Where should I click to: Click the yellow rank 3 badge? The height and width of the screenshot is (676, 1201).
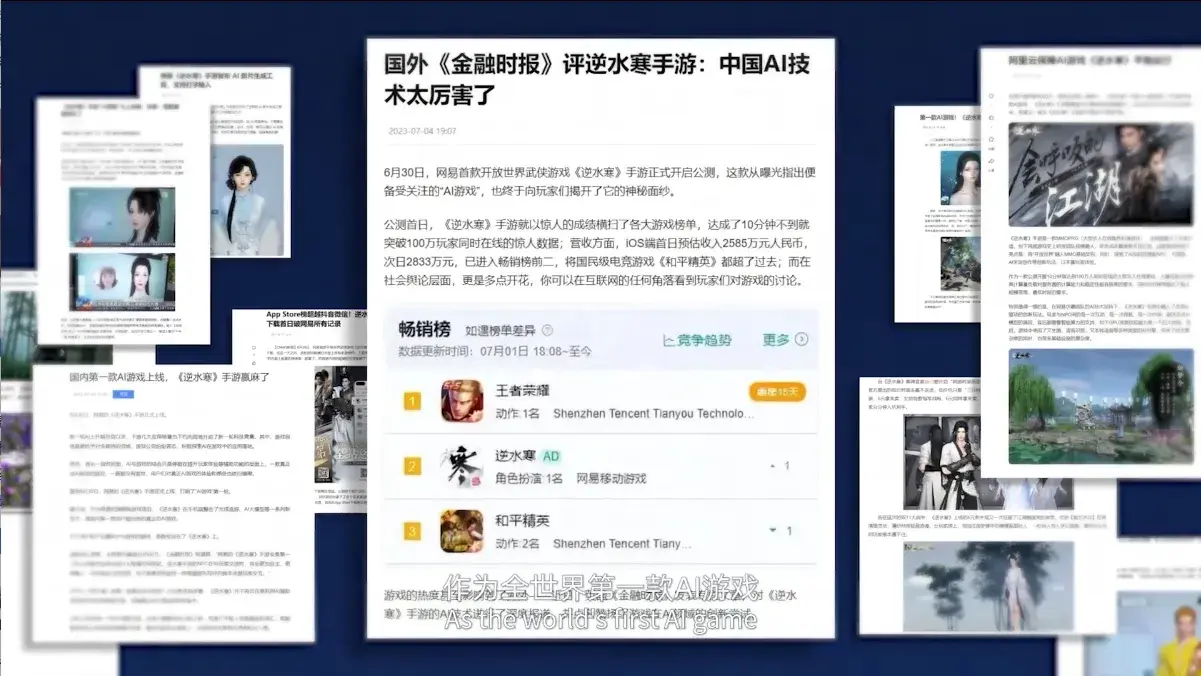pos(412,531)
